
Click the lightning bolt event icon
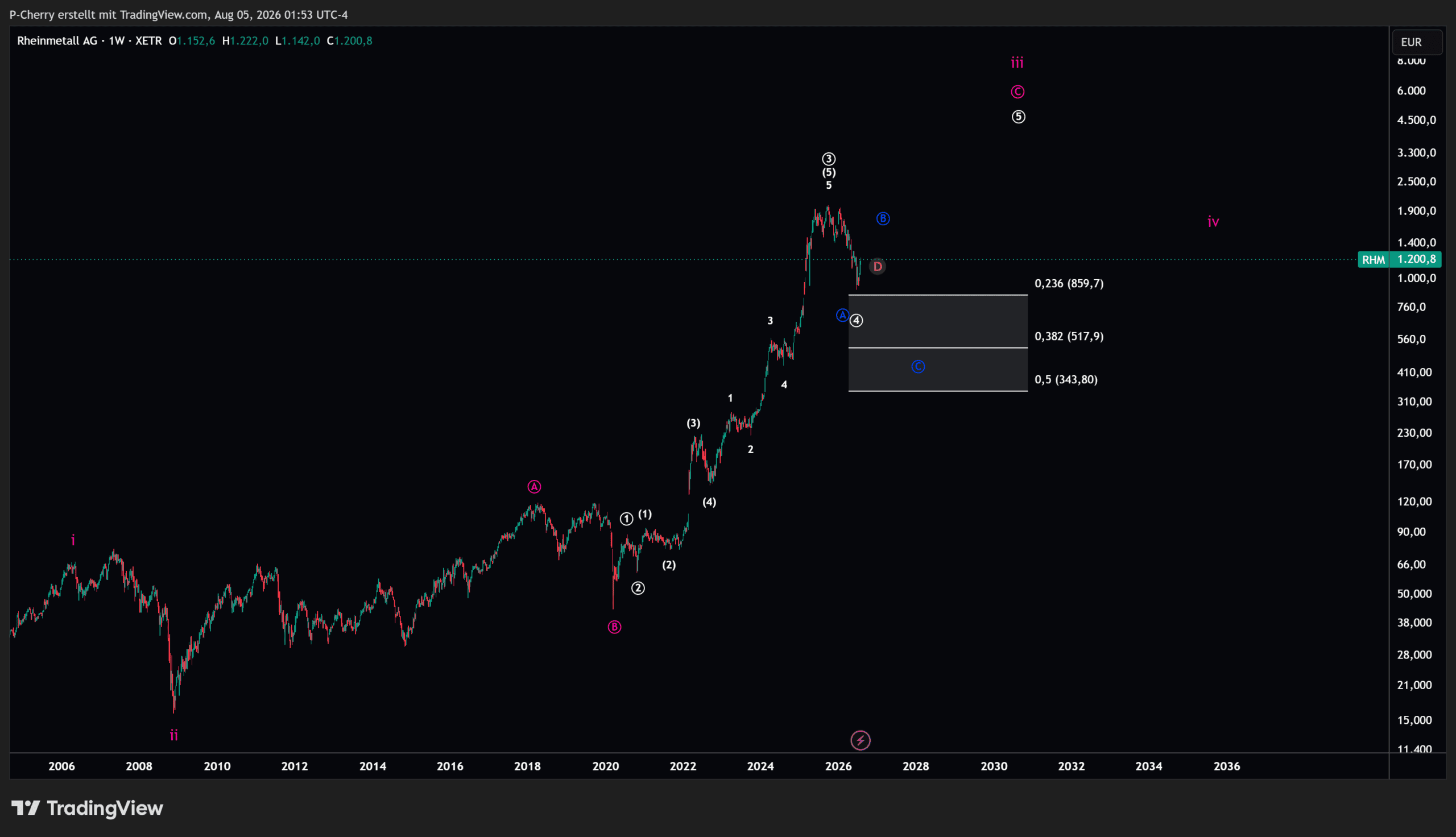click(860, 740)
